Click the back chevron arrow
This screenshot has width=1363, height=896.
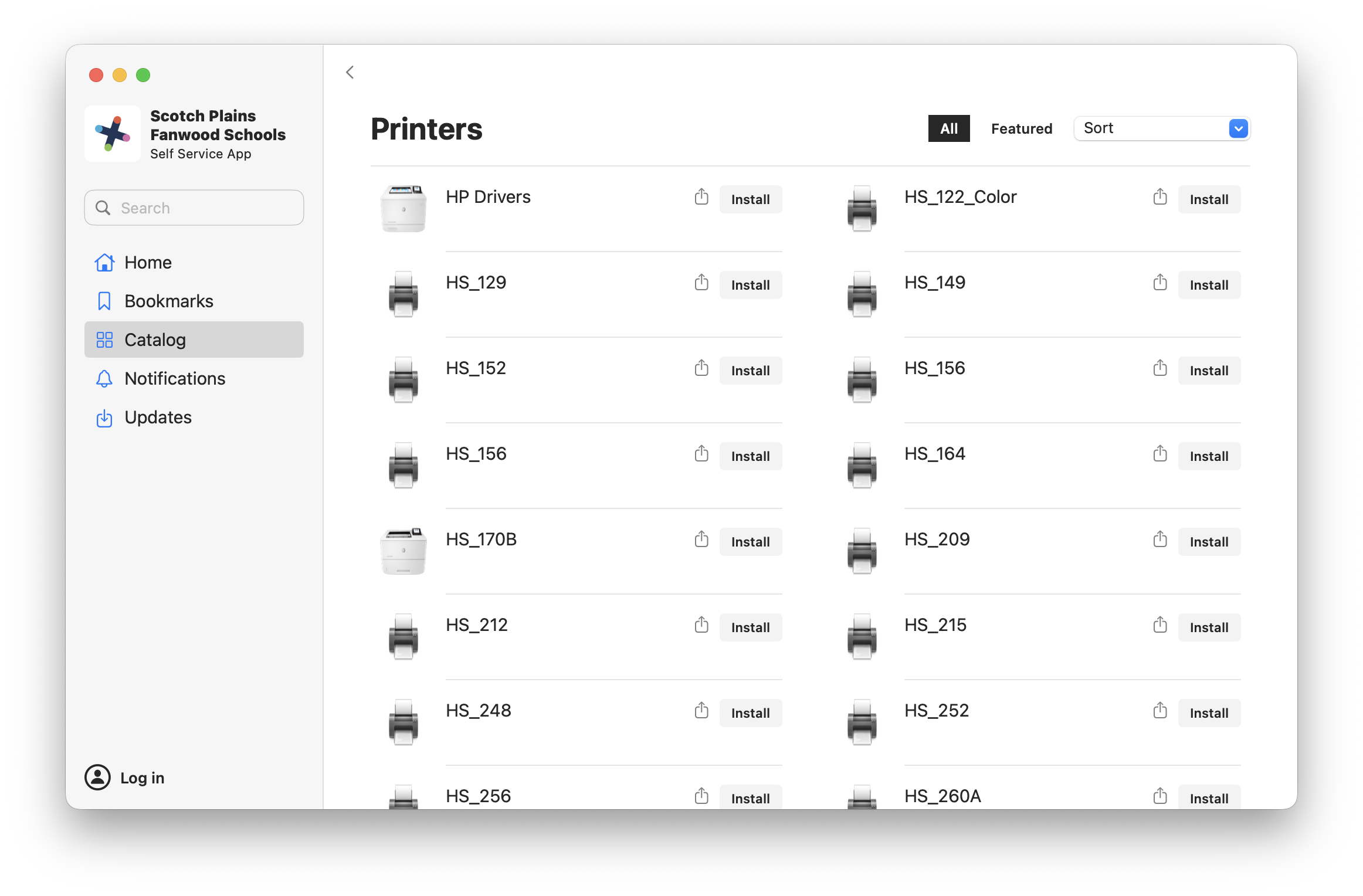[x=350, y=73]
